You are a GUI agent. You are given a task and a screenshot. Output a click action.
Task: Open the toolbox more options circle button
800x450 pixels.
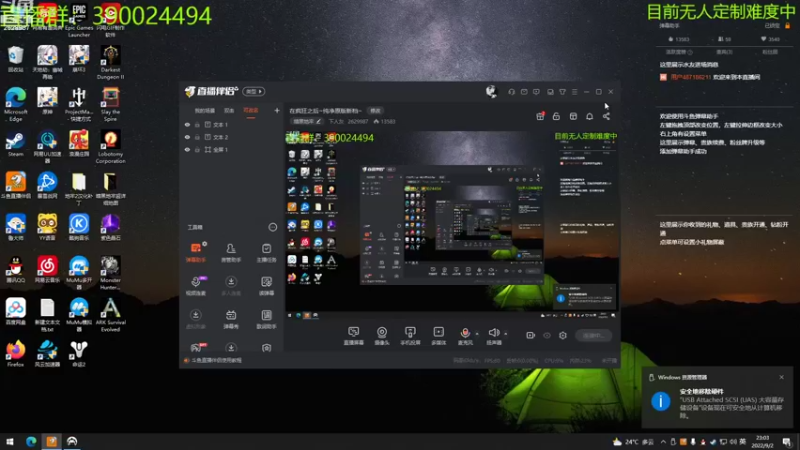tap(272, 227)
